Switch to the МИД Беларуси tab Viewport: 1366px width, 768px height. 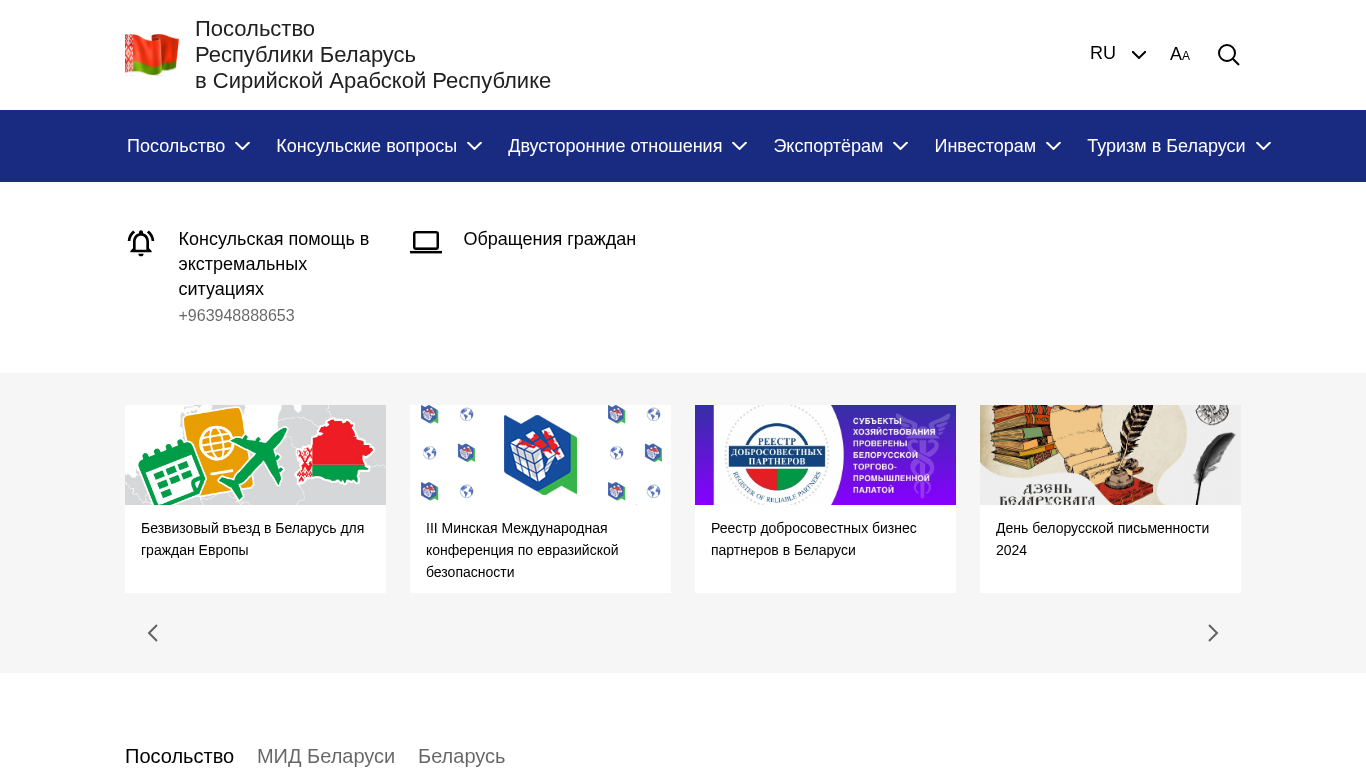(326, 756)
